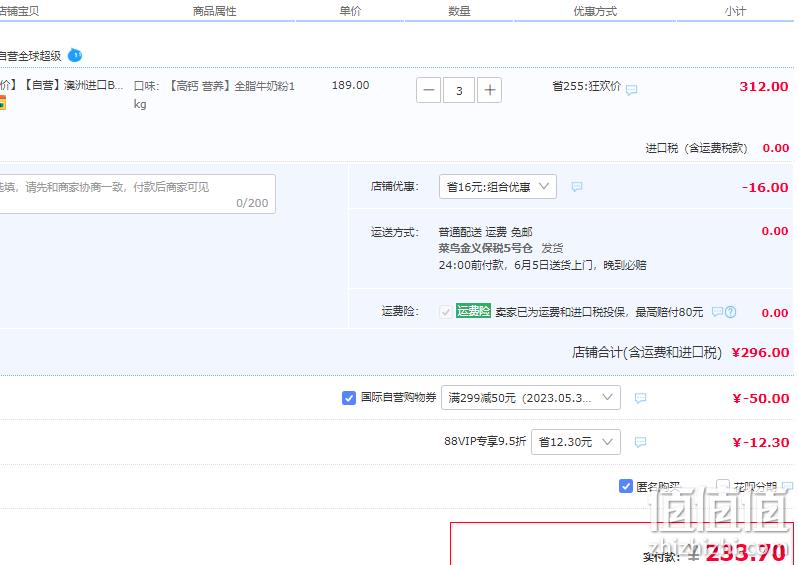Click the product title 澳洲进口B...
Screen dimensions: 798x565
(61, 85)
